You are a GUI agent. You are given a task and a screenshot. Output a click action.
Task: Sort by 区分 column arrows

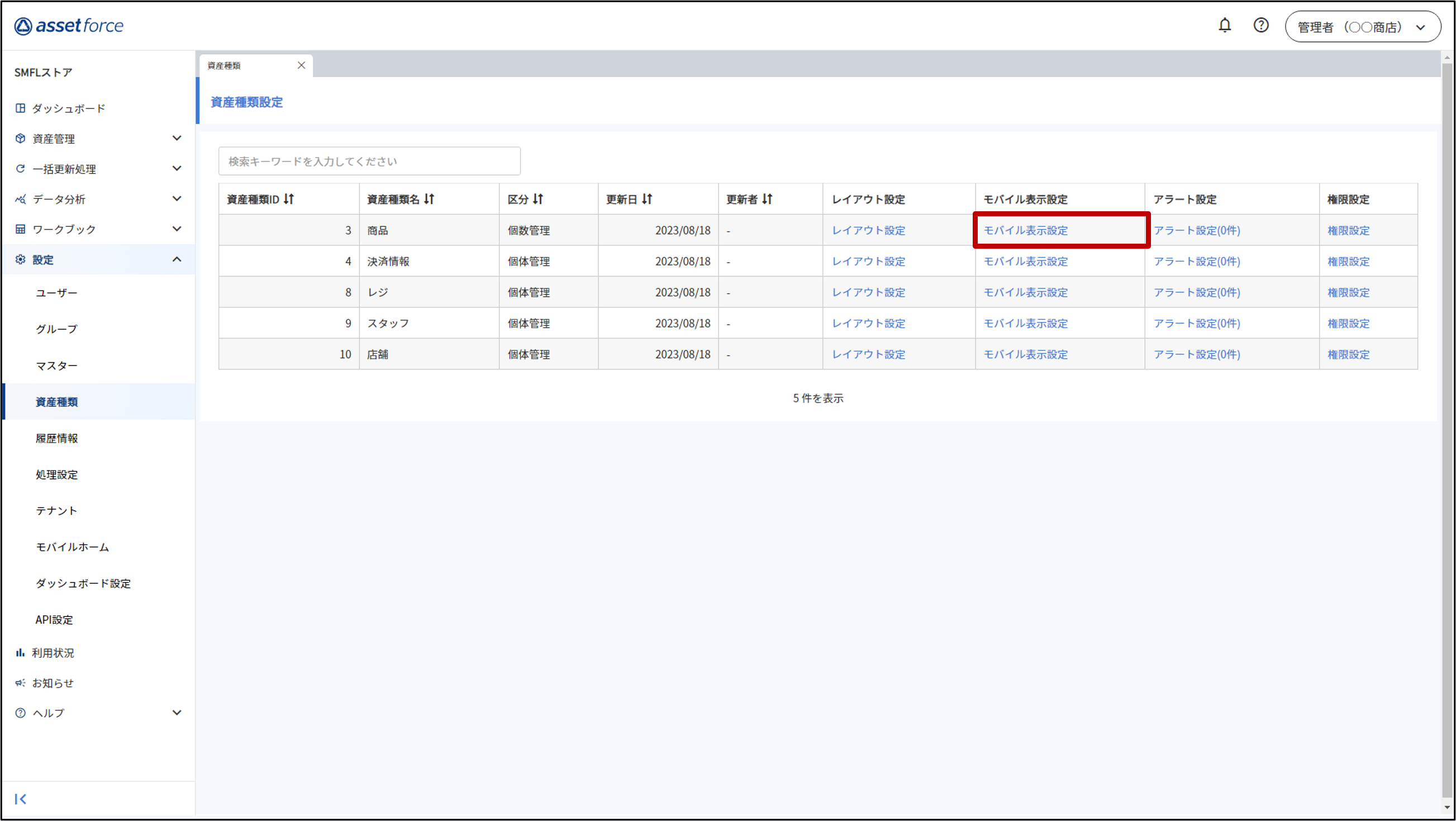pos(538,199)
